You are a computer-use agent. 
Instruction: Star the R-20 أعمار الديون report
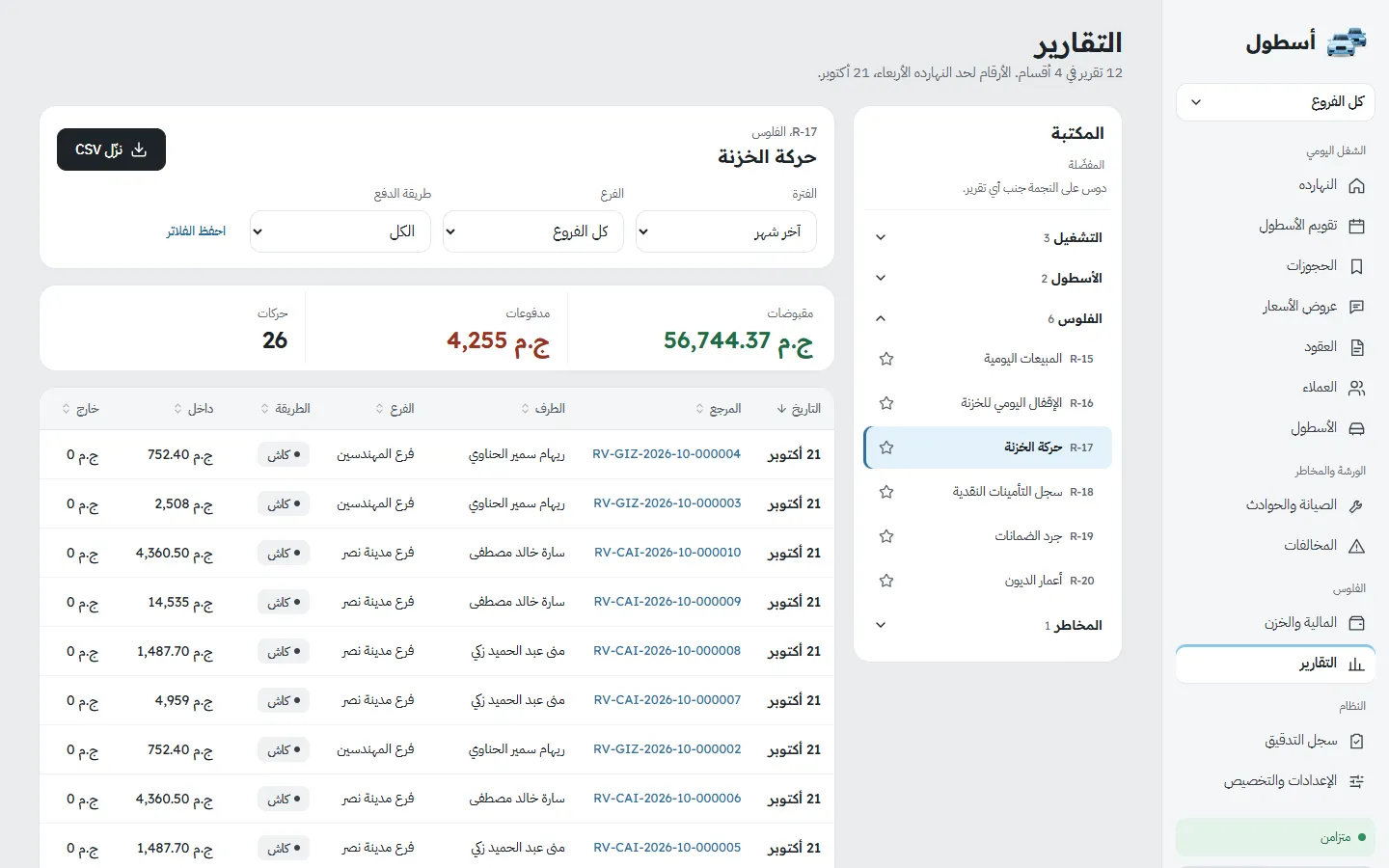click(x=886, y=581)
